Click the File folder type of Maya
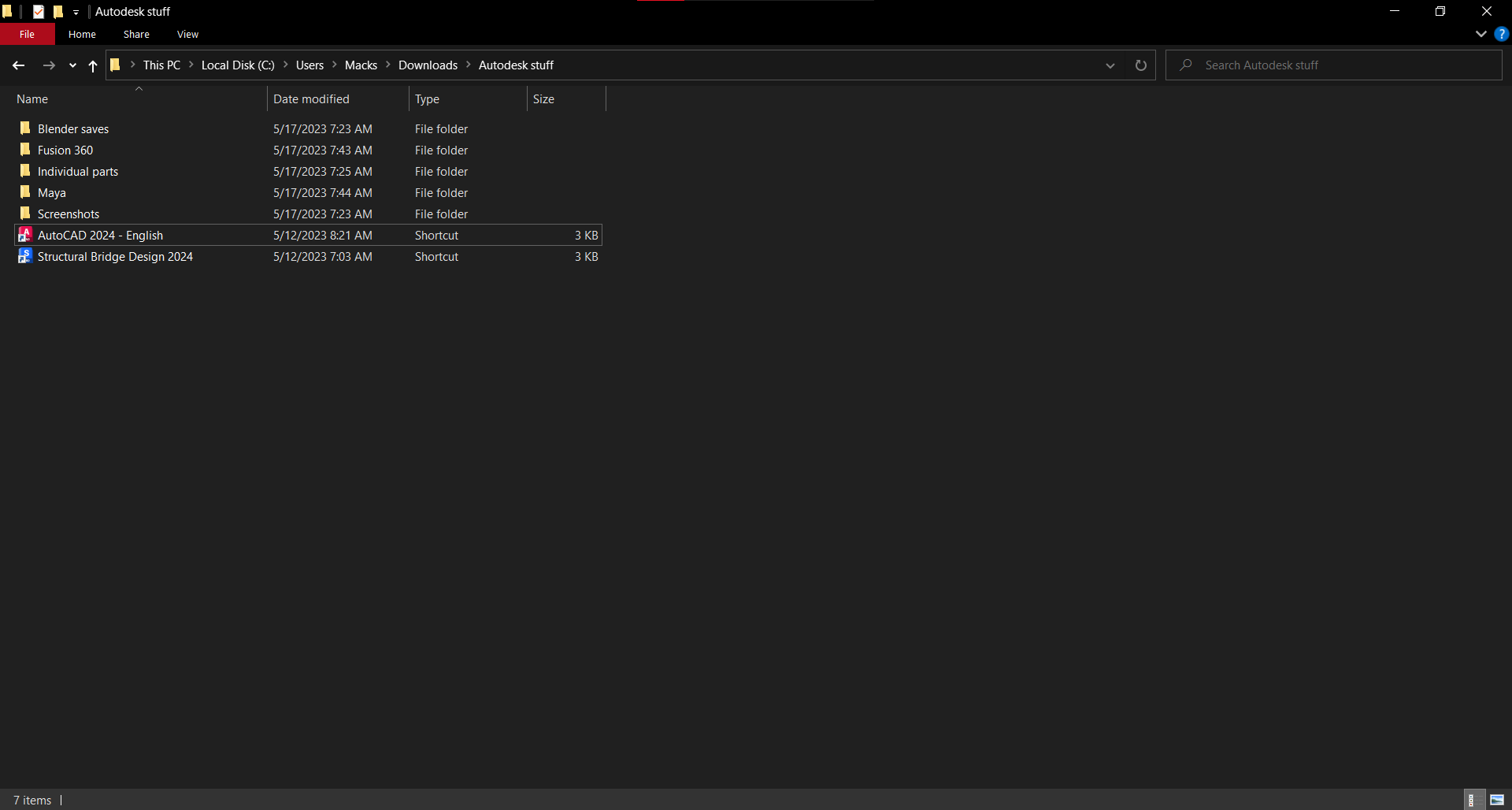 [441, 193]
